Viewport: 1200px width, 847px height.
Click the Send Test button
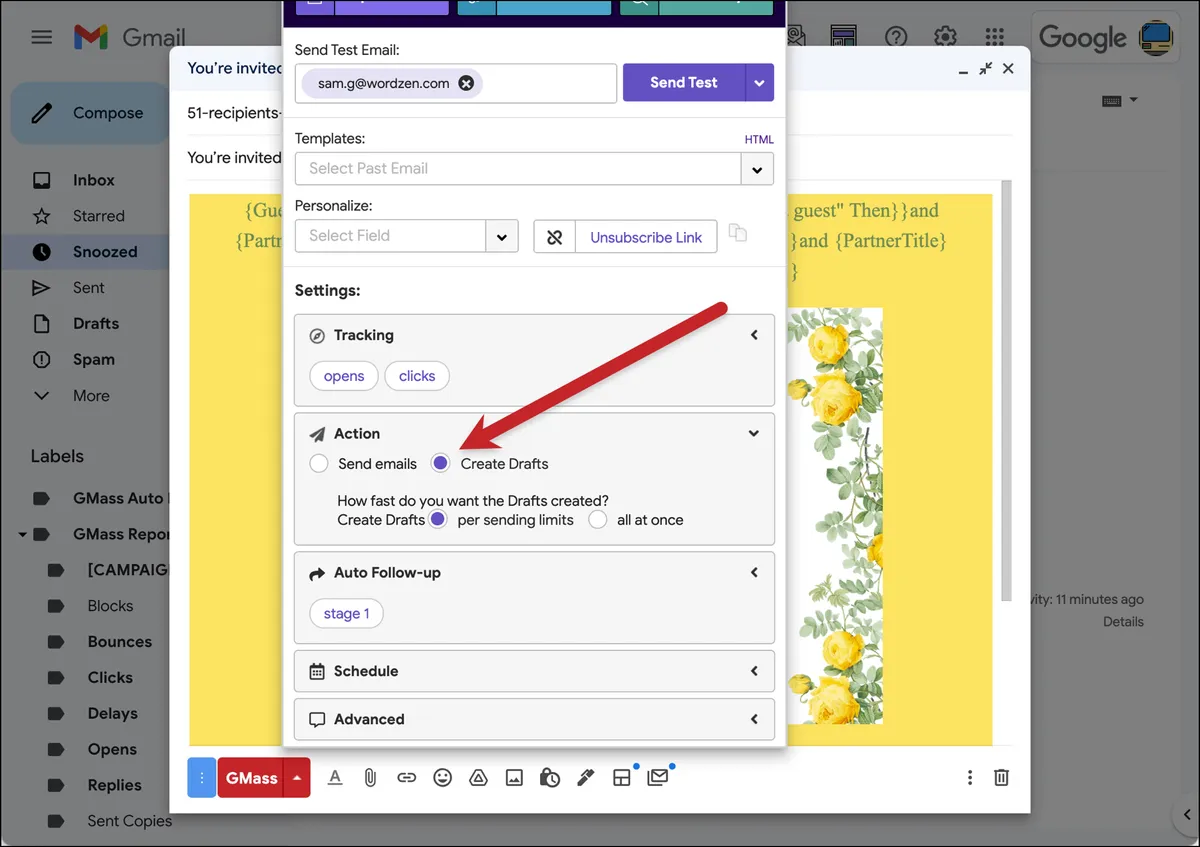tap(684, 83)
